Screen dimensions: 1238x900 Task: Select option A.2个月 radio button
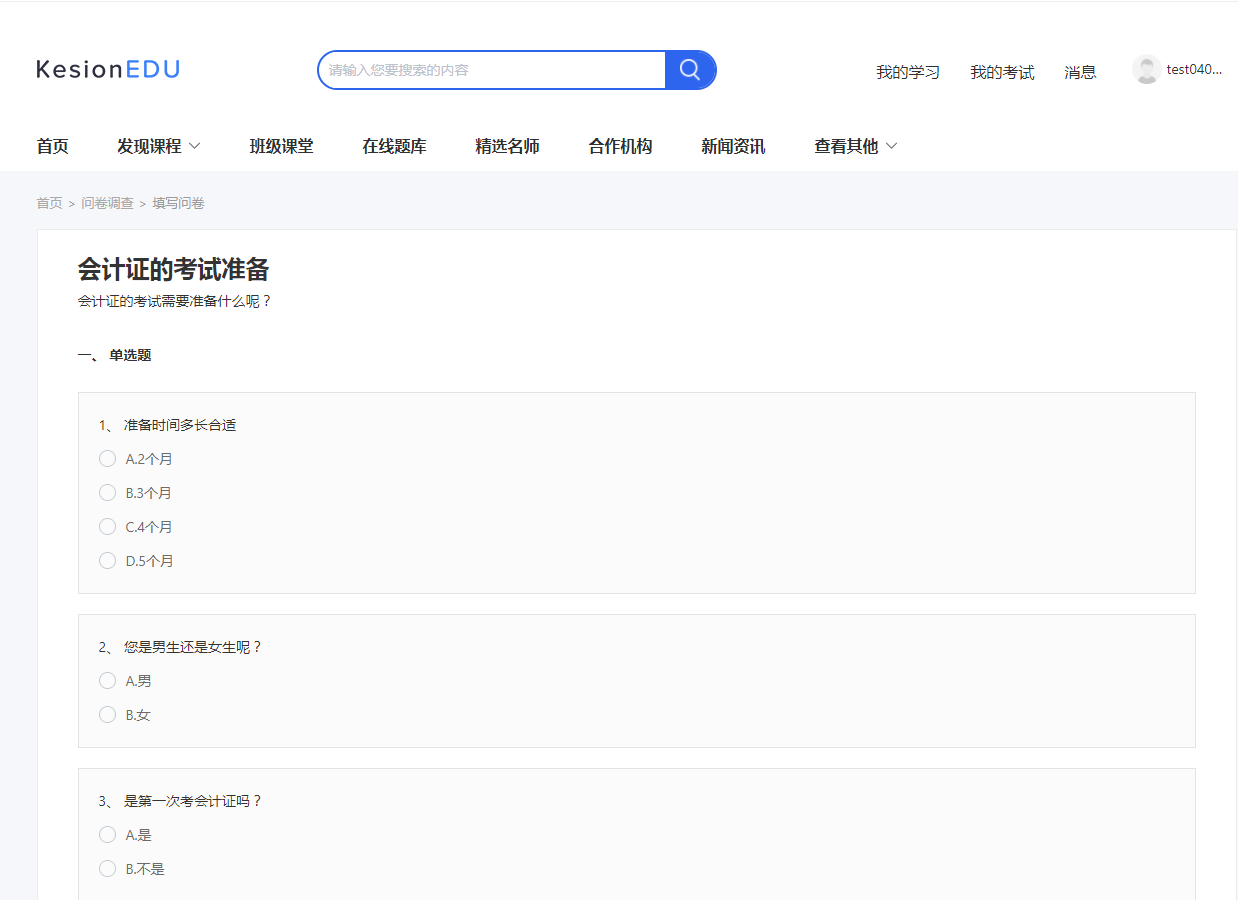click(x=108, y=459)
